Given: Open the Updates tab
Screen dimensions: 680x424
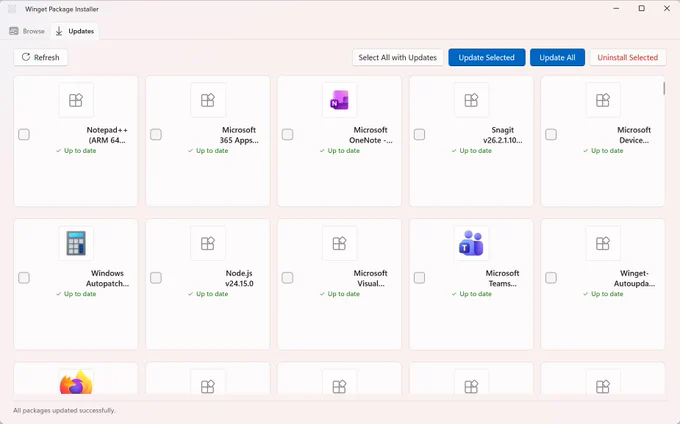Looking at the screenshot, I should 75,31.
